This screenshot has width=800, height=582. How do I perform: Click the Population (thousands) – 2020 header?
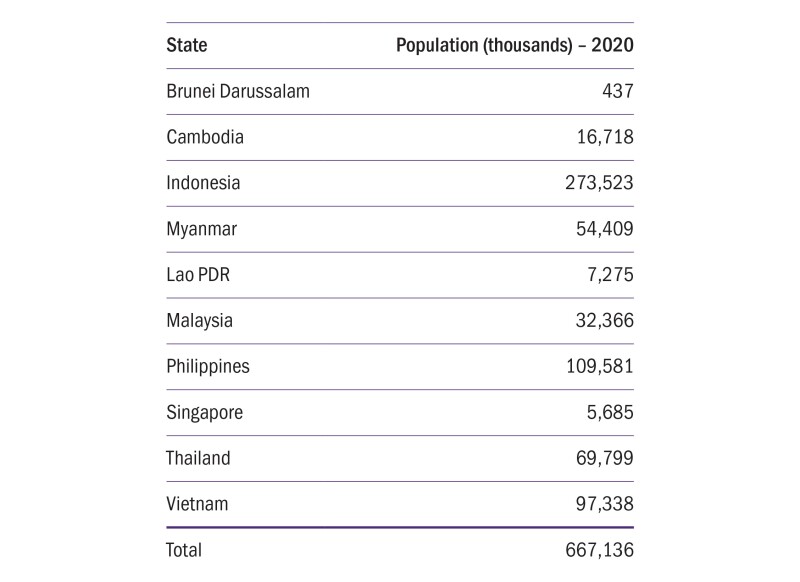pos(515,45)
